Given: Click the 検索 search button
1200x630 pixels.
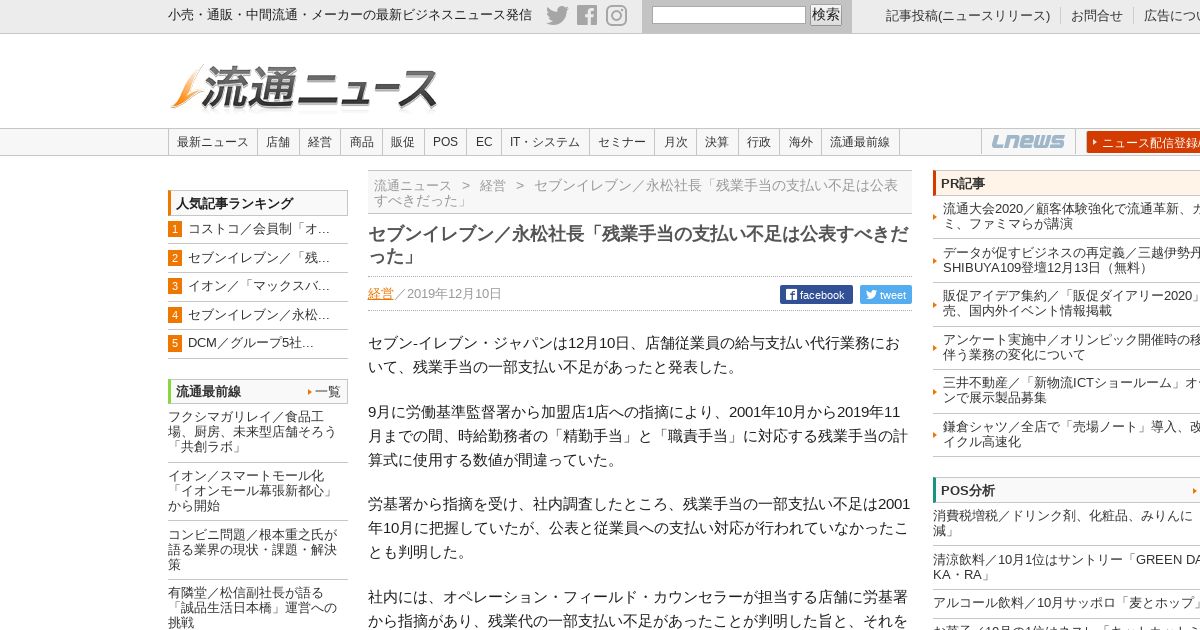Looking at the screenshot, I should pos(826,15).
